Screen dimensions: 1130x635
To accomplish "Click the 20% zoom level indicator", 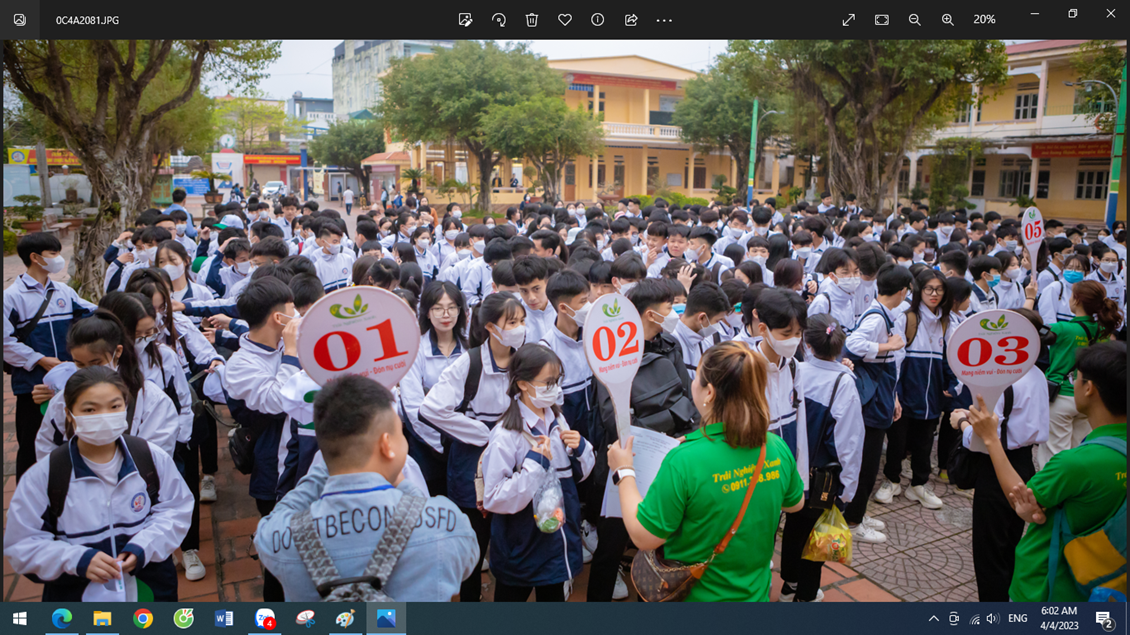I will tap(984, 20).
